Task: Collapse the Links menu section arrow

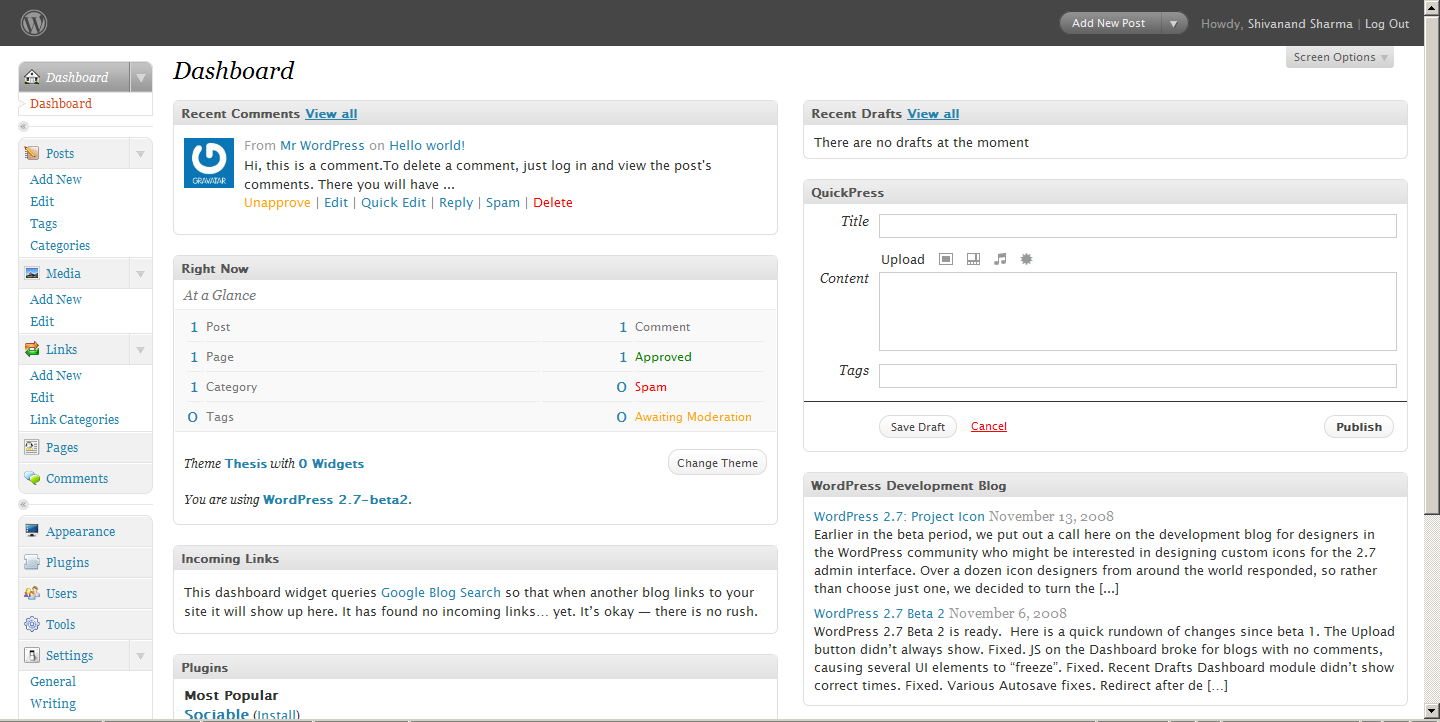Action: [x=141, y=349]
